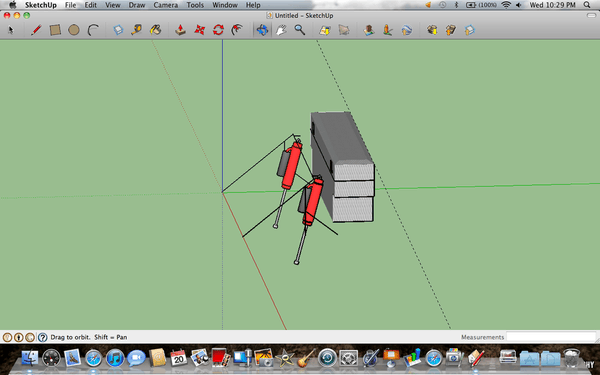
Task: Open the Draw menu
Action: click(x=137, y=5)
